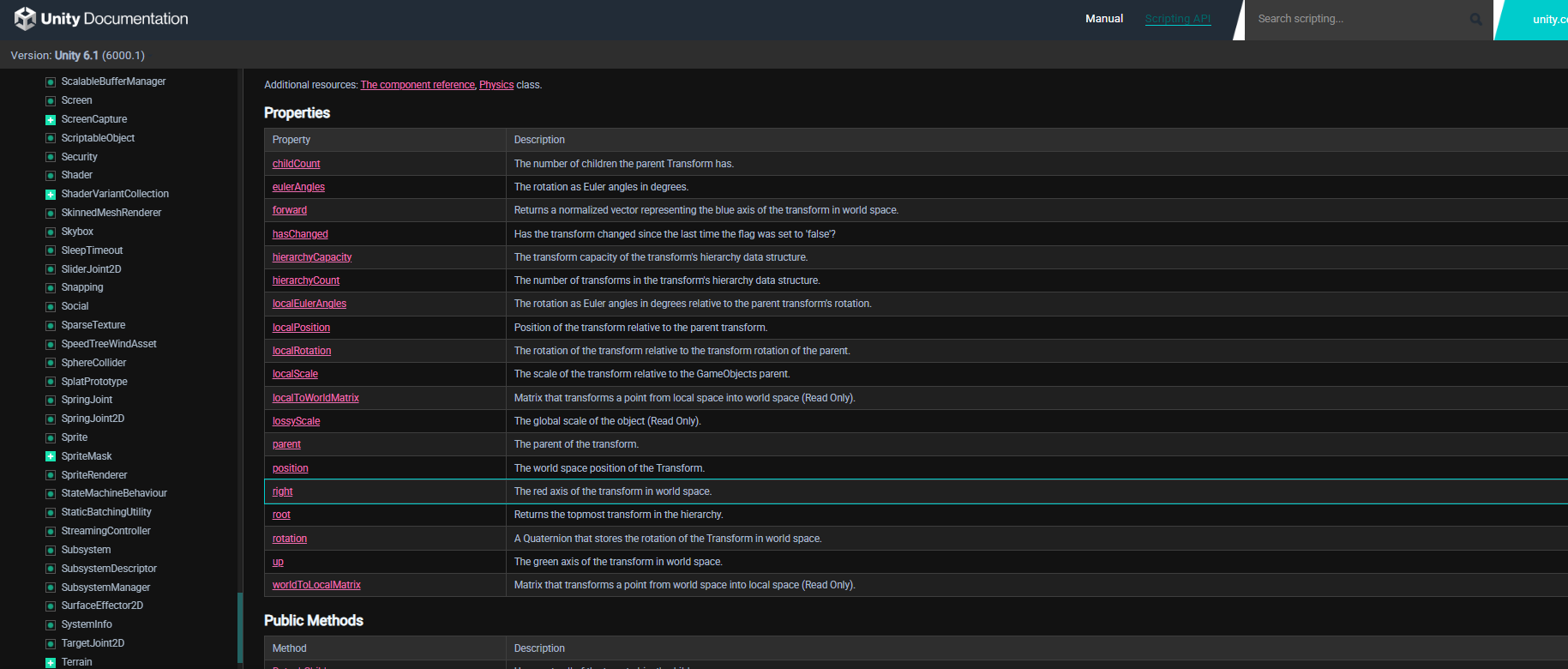Follow the Physics class link
This screenshot has height=669, width=1568.
click(496, 85)
